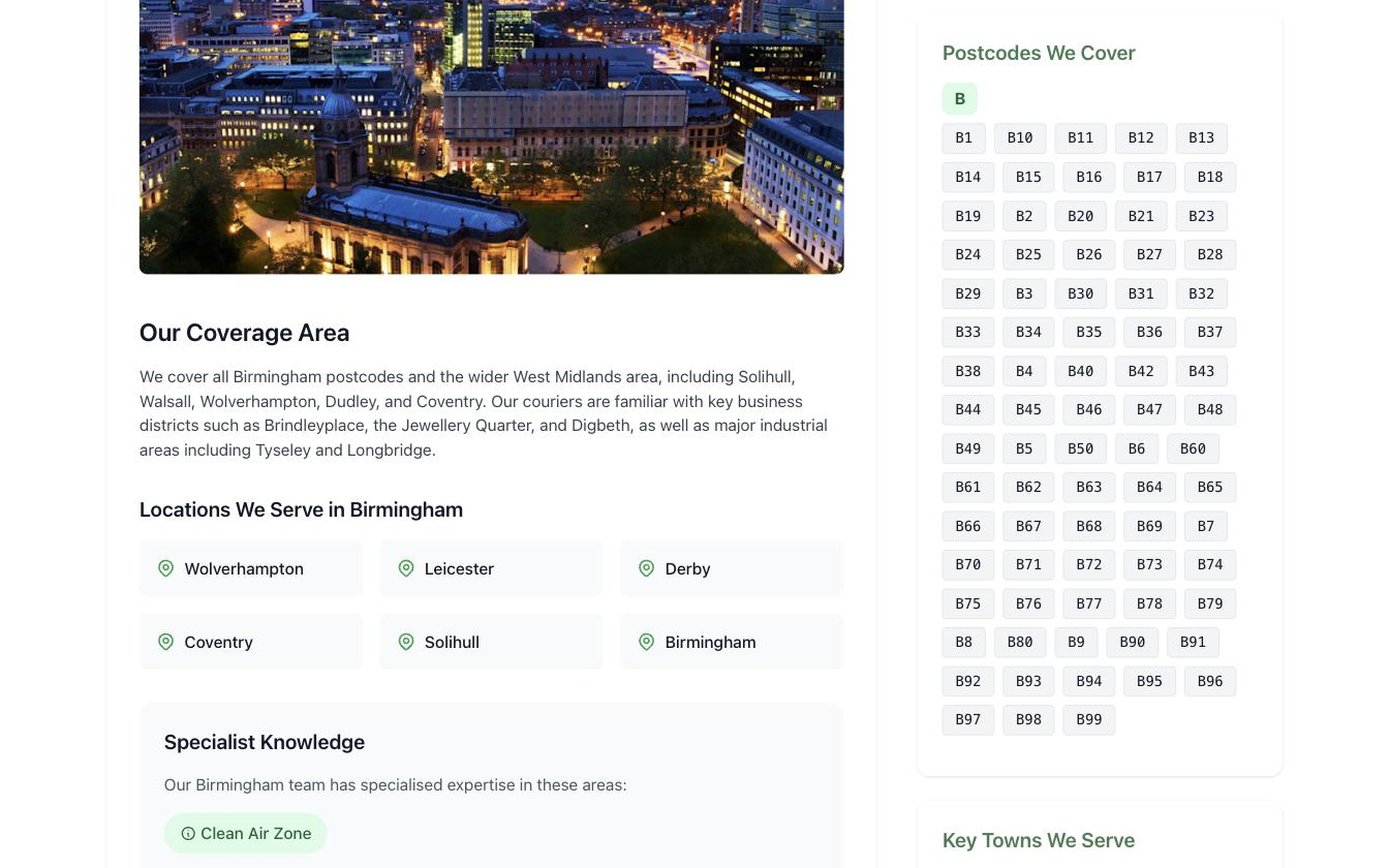
Task: Click the pin icon beside Solihull
Action: 406,642
